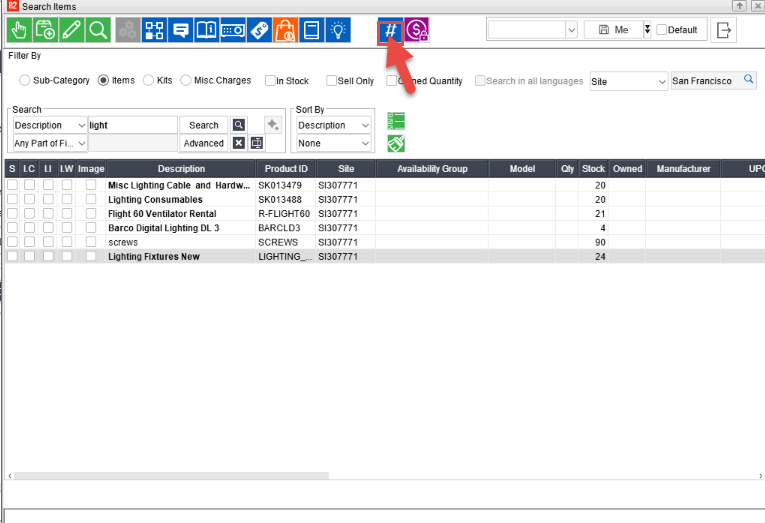The height and width of the screenshot is (523, 765).
Task: Click the gray cubes icon
Action: 128,30
